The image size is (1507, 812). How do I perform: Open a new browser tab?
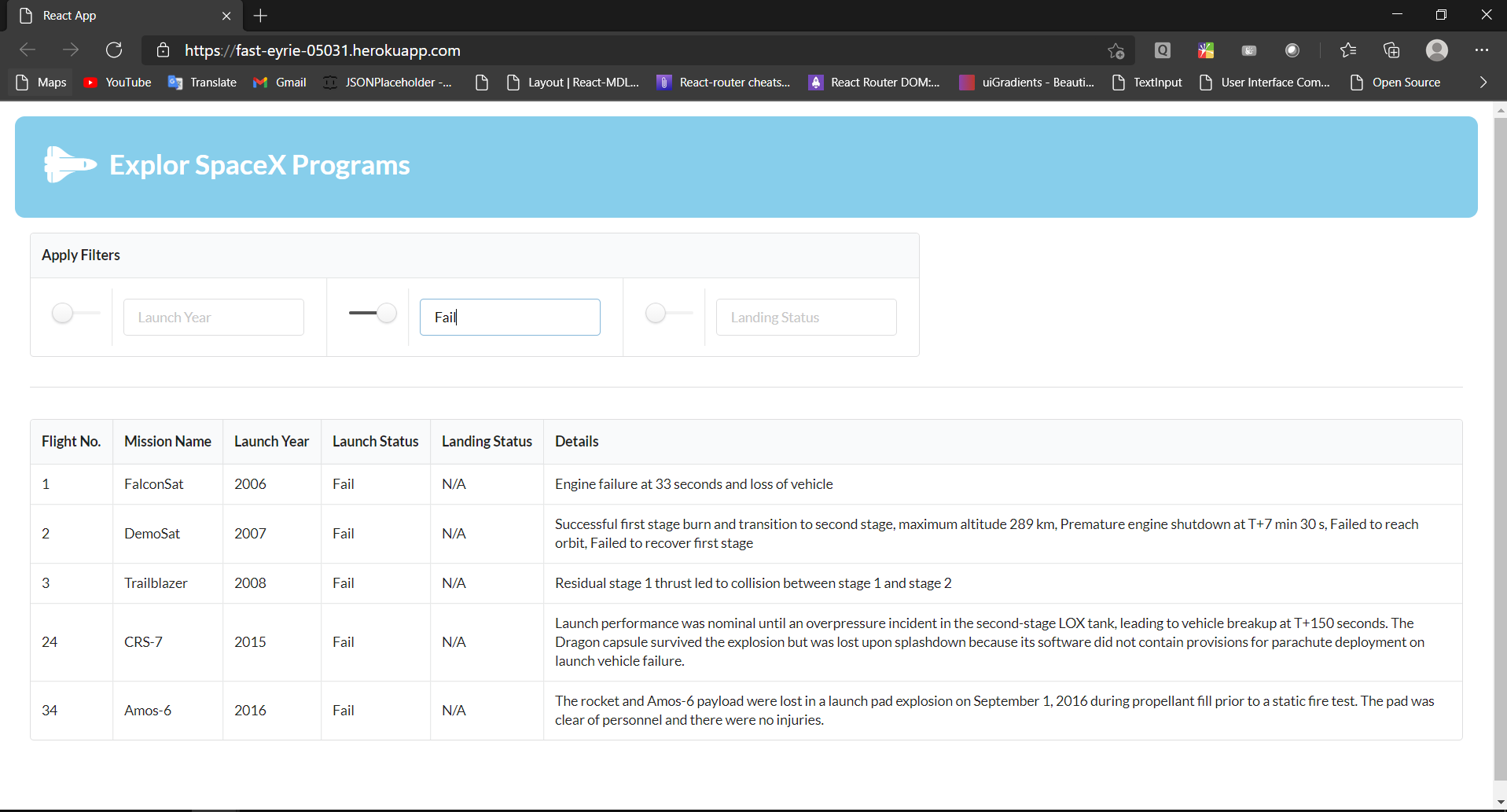[260, 15]
